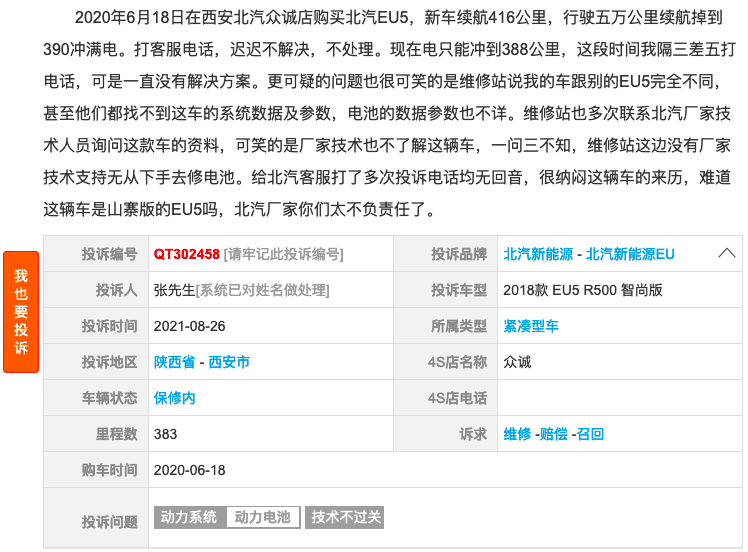Collapse the complaint brand row with the chevron

(x=727, y=253)
